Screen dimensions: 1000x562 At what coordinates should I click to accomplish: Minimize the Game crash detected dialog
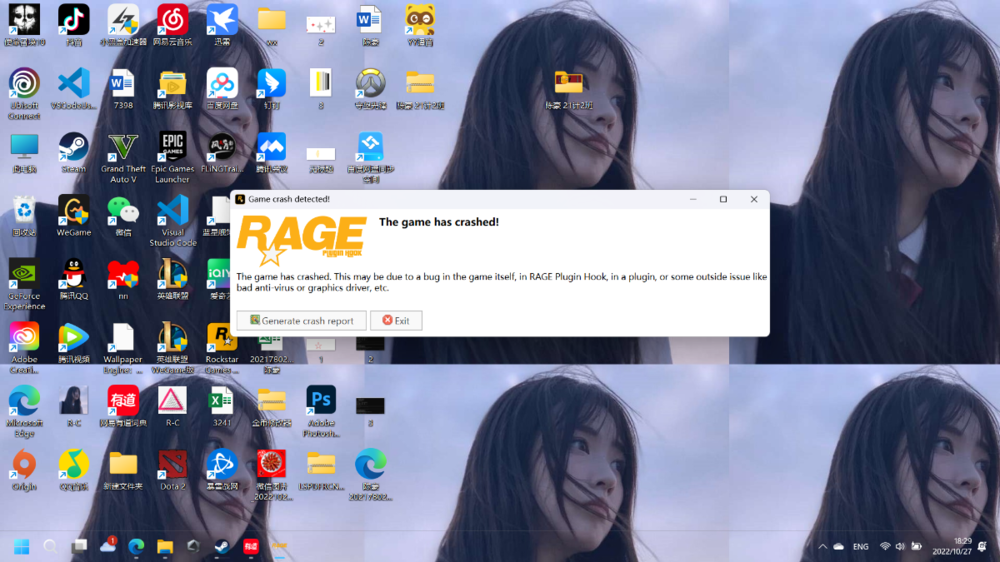[693, 199]
